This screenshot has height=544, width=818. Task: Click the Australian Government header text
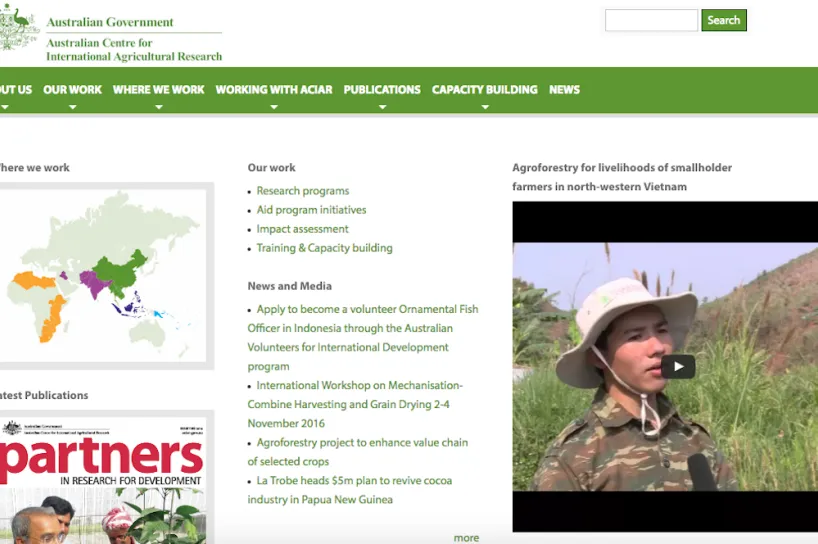coord(110,22)
